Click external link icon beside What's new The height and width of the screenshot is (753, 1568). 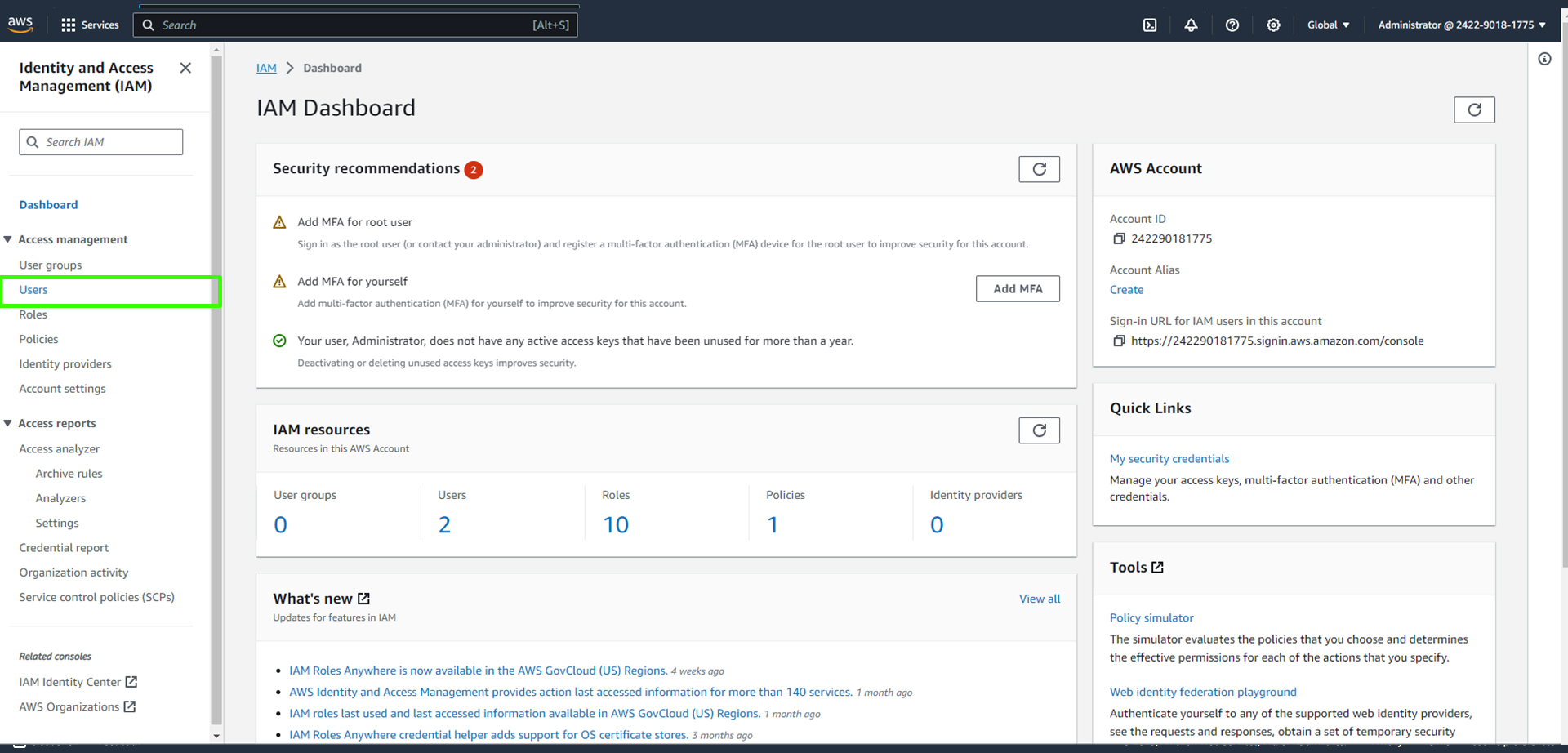tap(364, 599)
